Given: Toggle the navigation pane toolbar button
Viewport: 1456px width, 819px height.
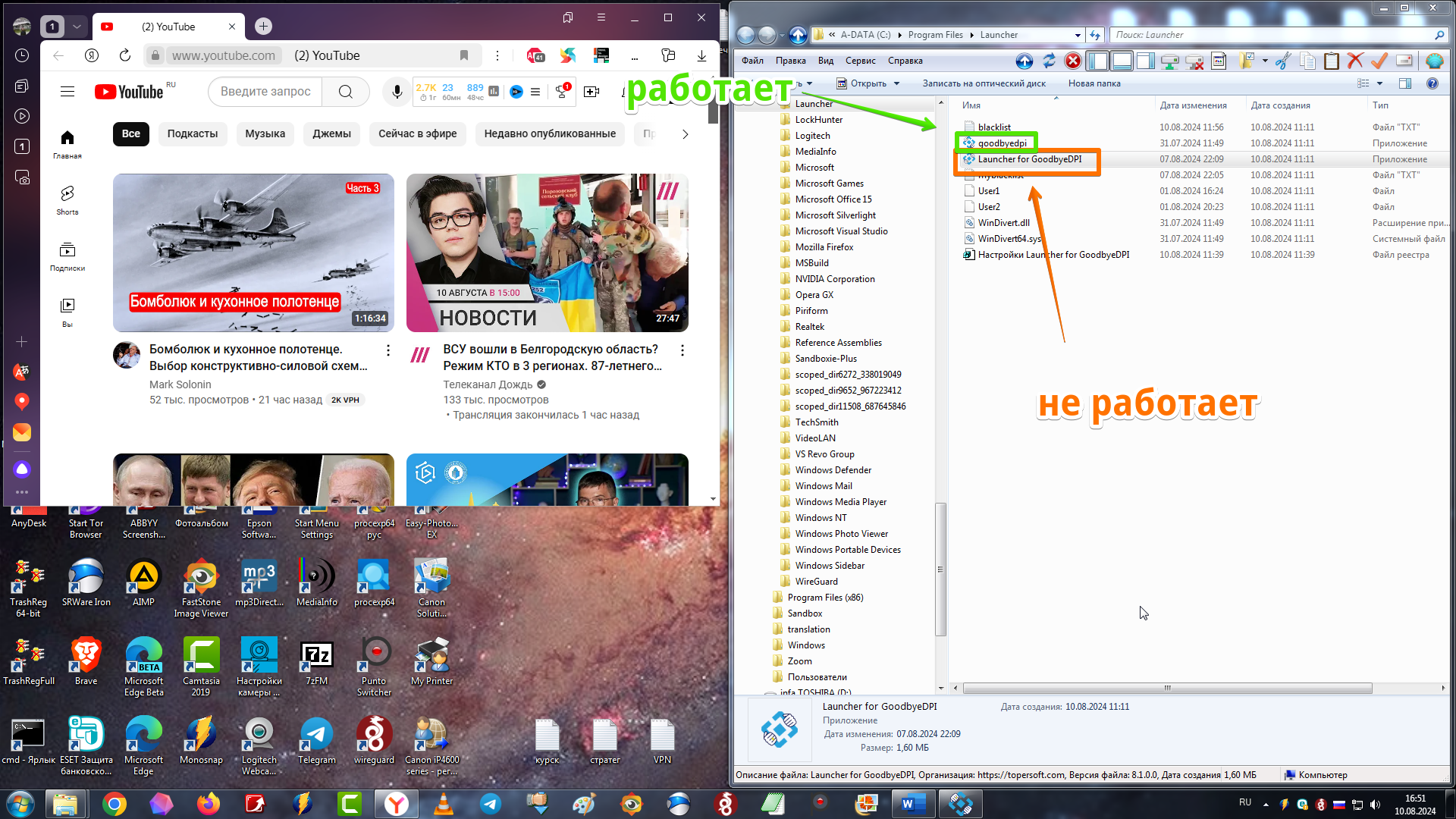Looking at the screenshot, I should click(1097, 61).
